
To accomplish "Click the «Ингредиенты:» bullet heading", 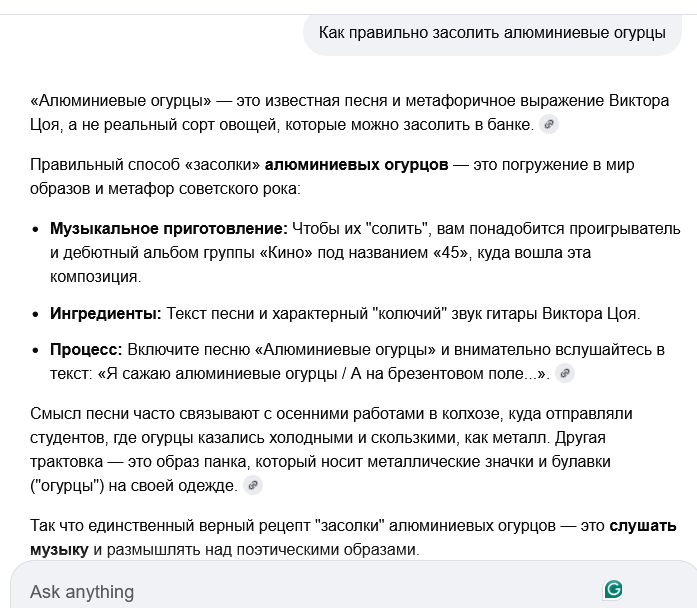I will 105,313.
